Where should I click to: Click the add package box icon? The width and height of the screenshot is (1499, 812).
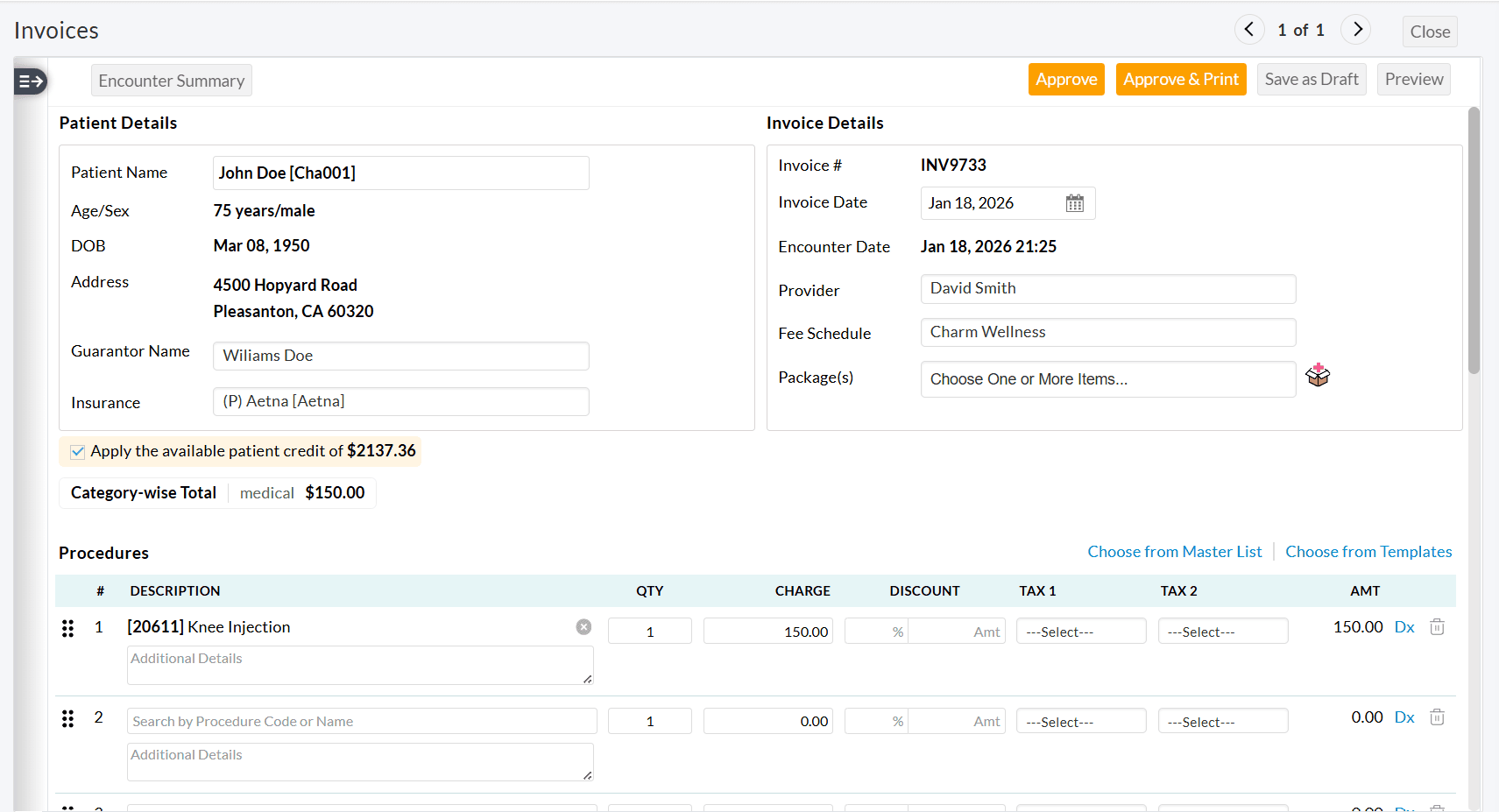pos(1317,376)
